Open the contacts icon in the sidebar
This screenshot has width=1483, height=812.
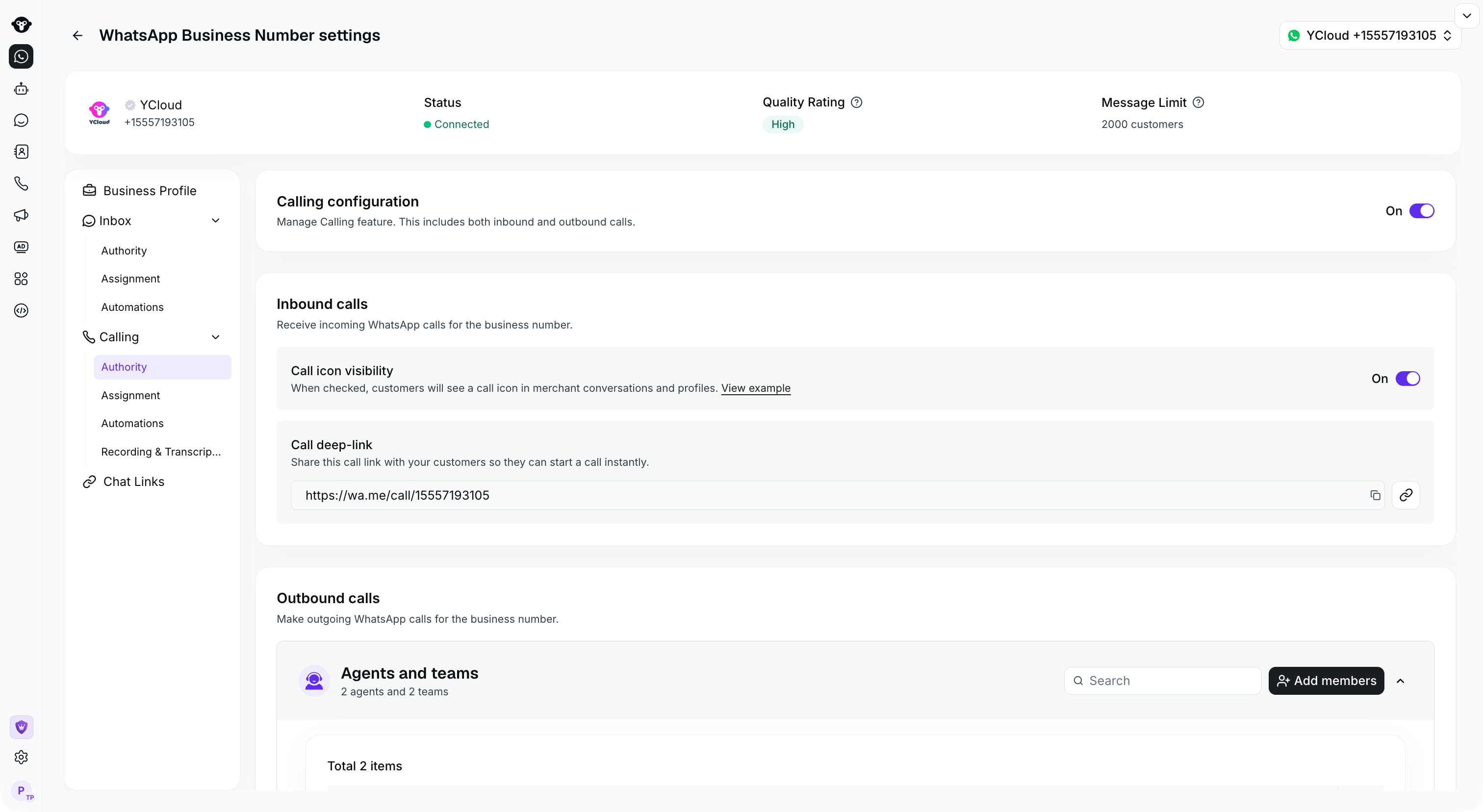click(21, 152)
